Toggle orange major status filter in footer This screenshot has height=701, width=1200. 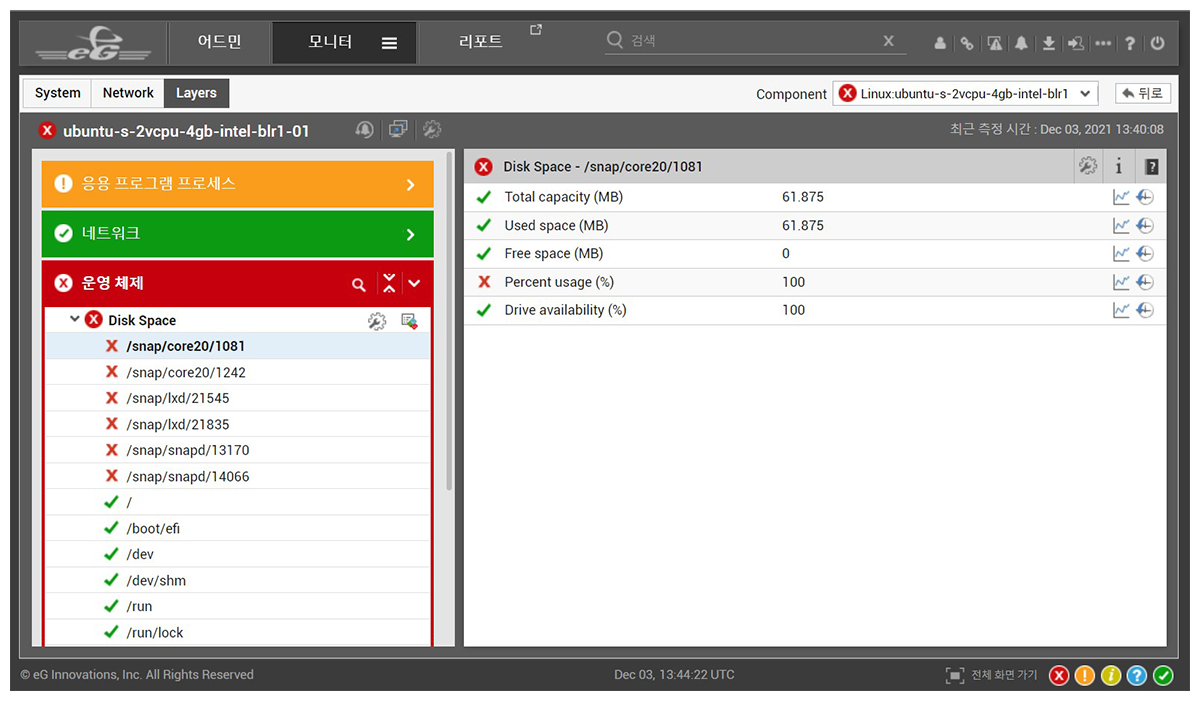(x=1084, y=675)
